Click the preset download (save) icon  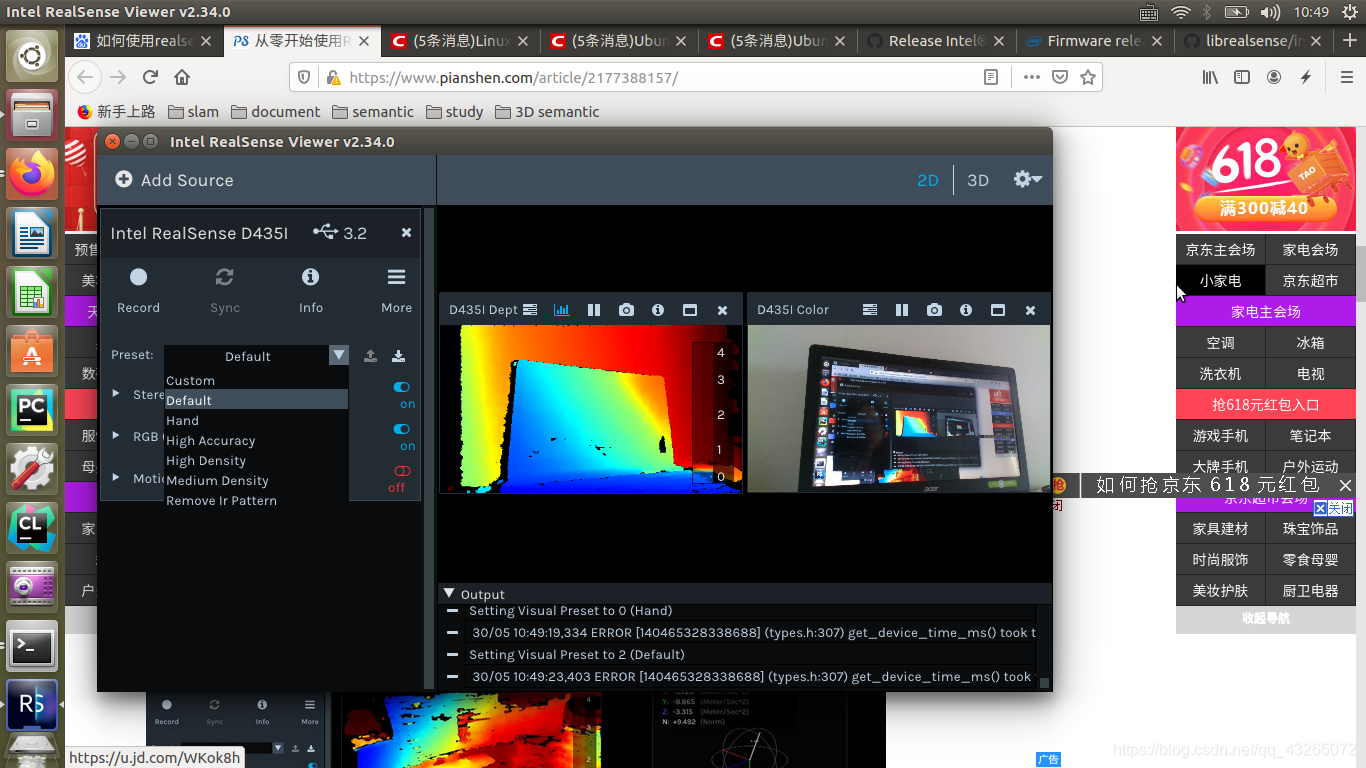click(x=398, y=356)
